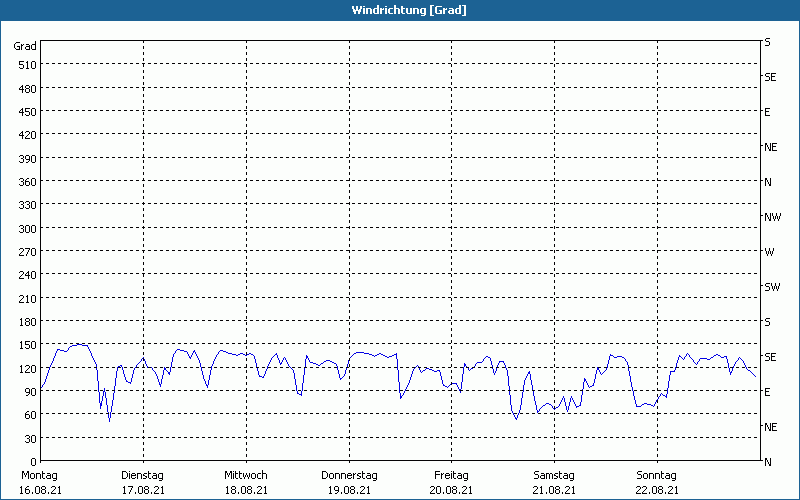Click the 'Donnerstag' day label

[349, 476]
